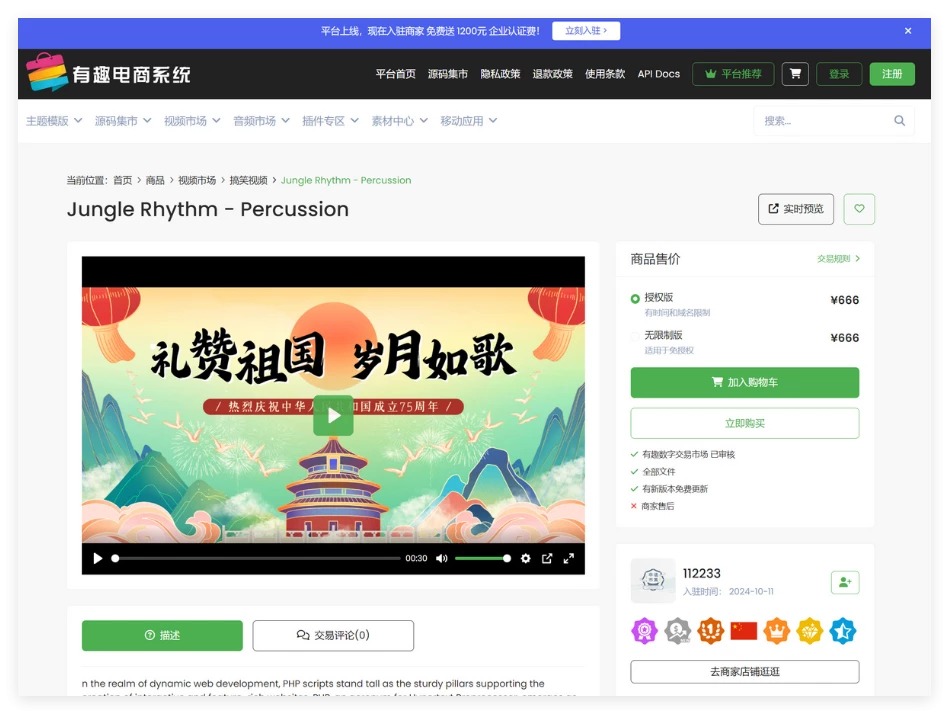Select the 授权版 license radio option
Viewport: 949px width, 714px height.
coord(635,299)
